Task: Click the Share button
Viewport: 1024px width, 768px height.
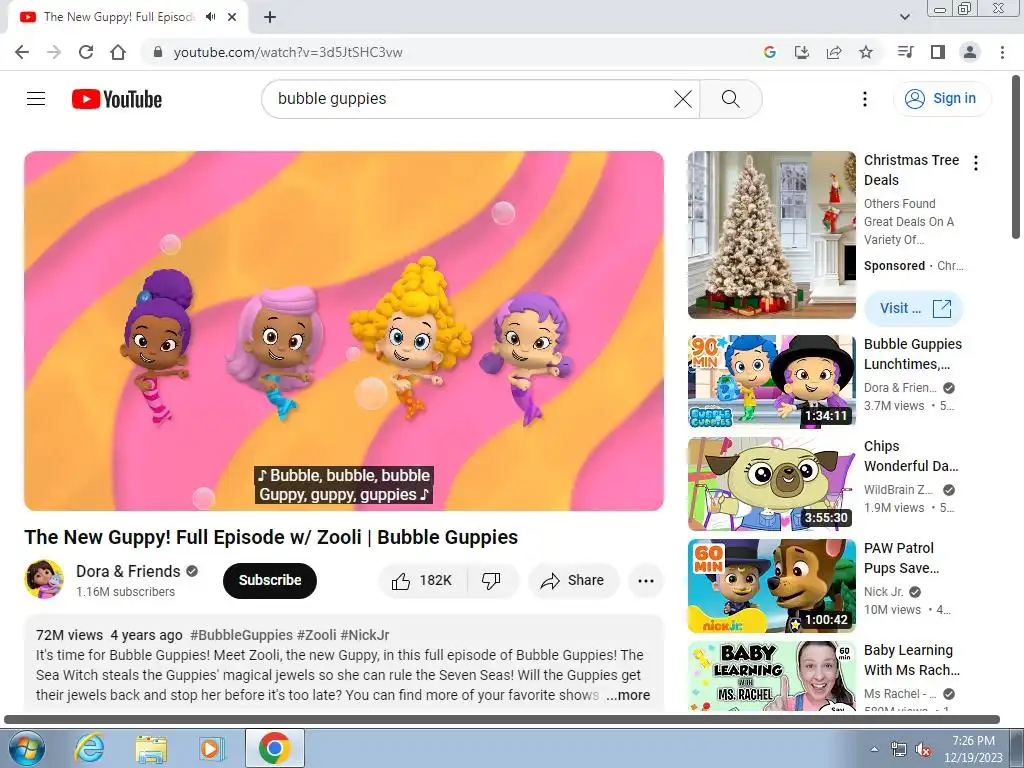Action: click(x=573, y=580)
